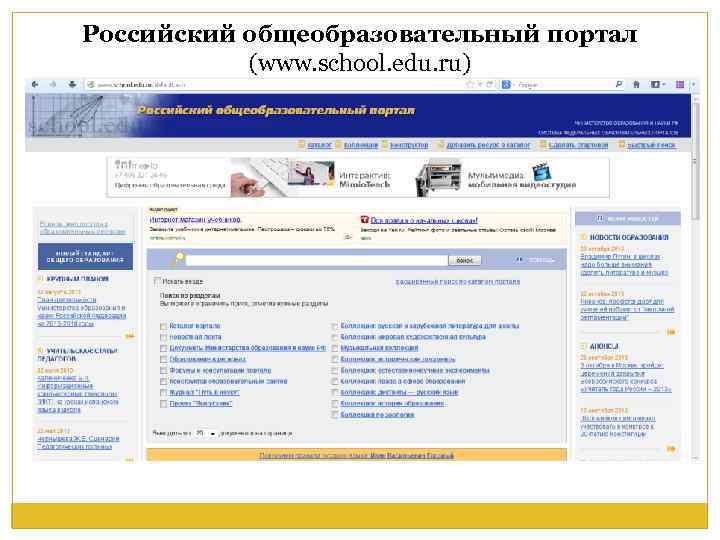Click the top-left Новости link in left sidebar
The width and height of the screenshot is (720, 540).
pyautogui.click(x=83, y=228)
